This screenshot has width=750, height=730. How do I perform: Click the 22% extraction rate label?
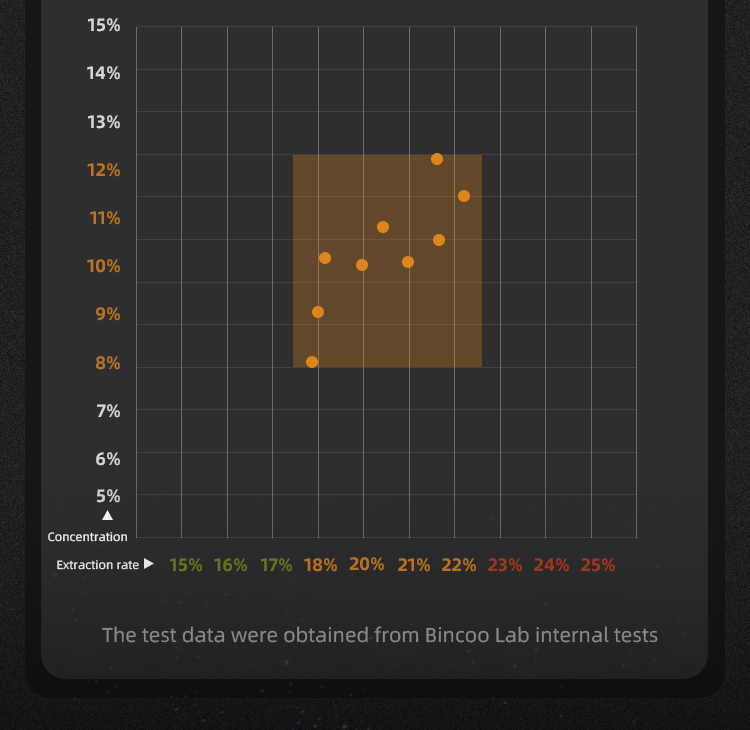(458, 565)
